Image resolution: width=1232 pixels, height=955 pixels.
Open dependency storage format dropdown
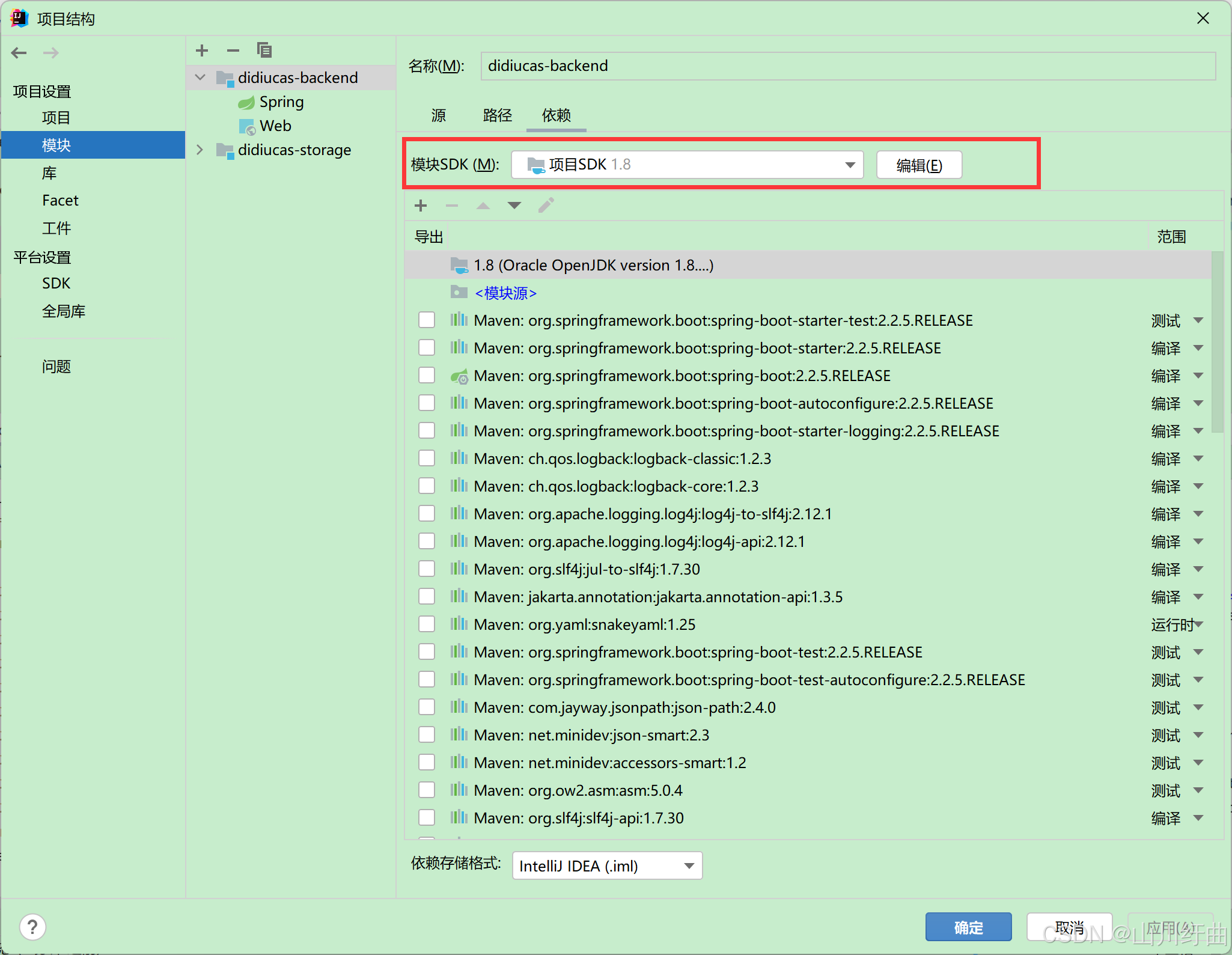pyautogui.click(x=607, y=865)
